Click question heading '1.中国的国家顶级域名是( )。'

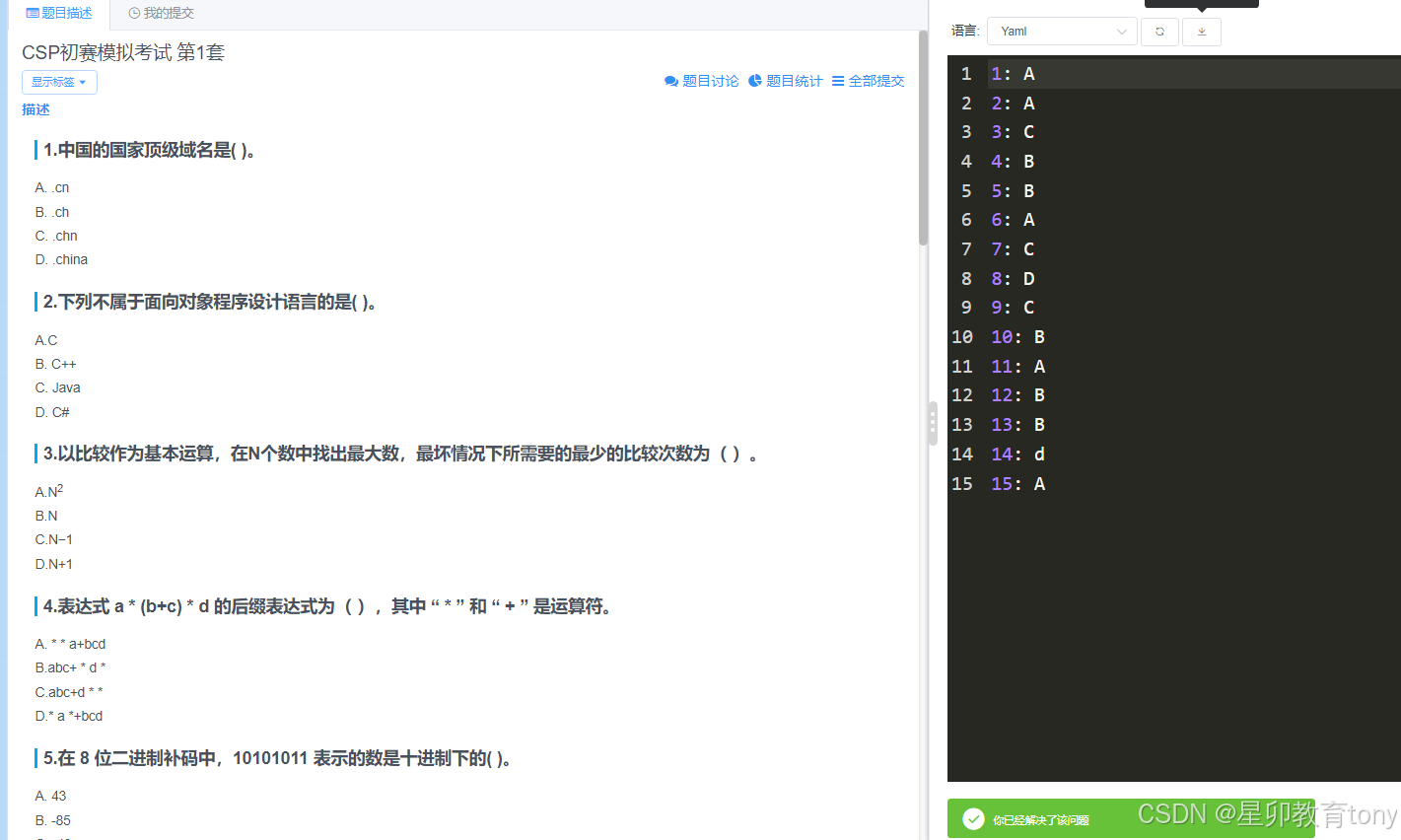pos(150,150)
